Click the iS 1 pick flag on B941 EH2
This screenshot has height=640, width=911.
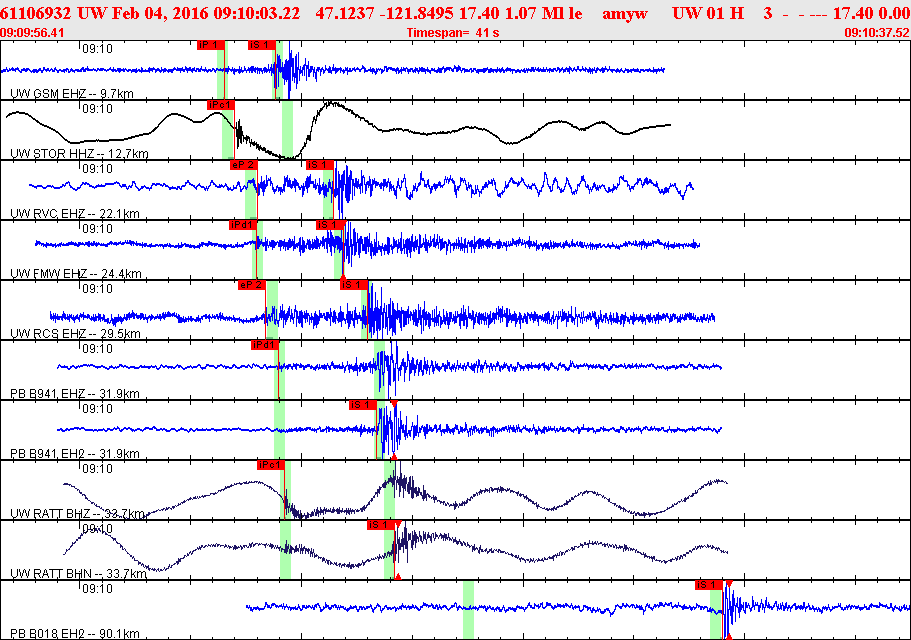click(x=363, y=405)
